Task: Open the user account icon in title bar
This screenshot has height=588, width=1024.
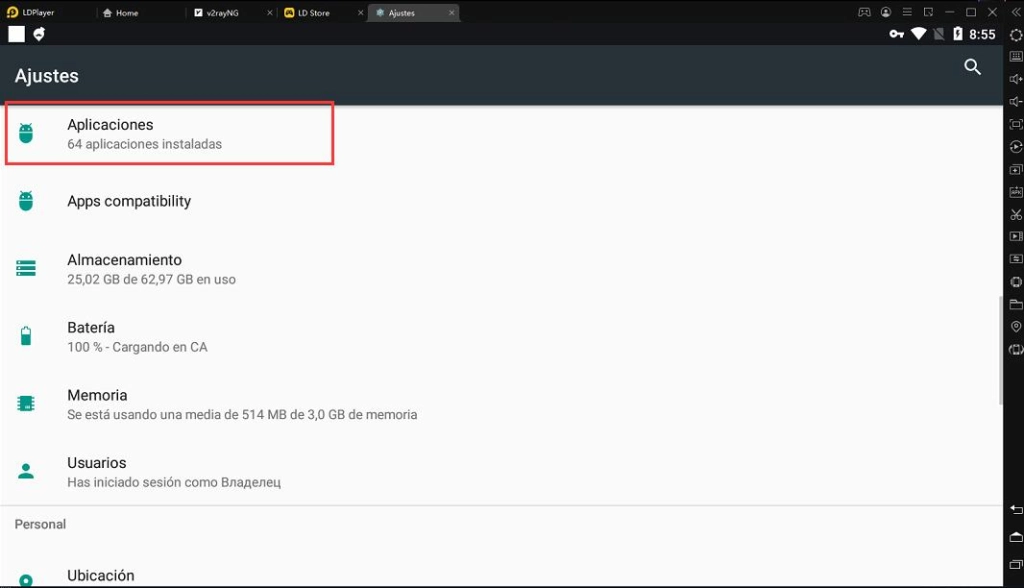Action: pyautogui.click(x=886, y=12)
